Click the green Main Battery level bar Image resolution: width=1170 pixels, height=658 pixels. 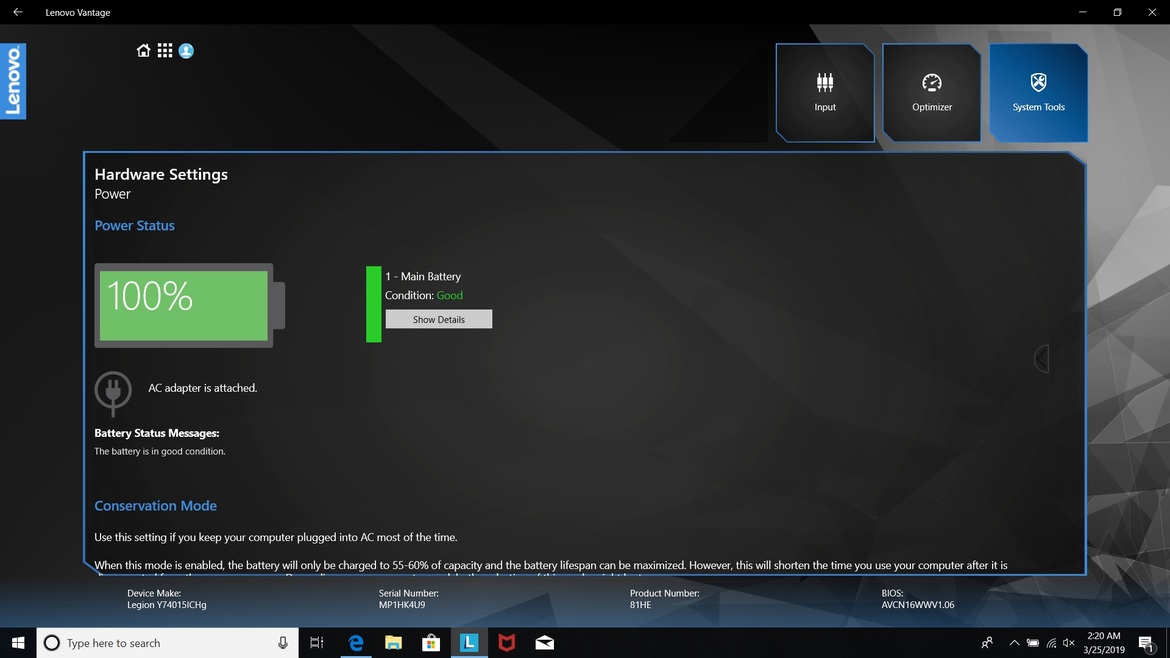[x=374, y=304]
